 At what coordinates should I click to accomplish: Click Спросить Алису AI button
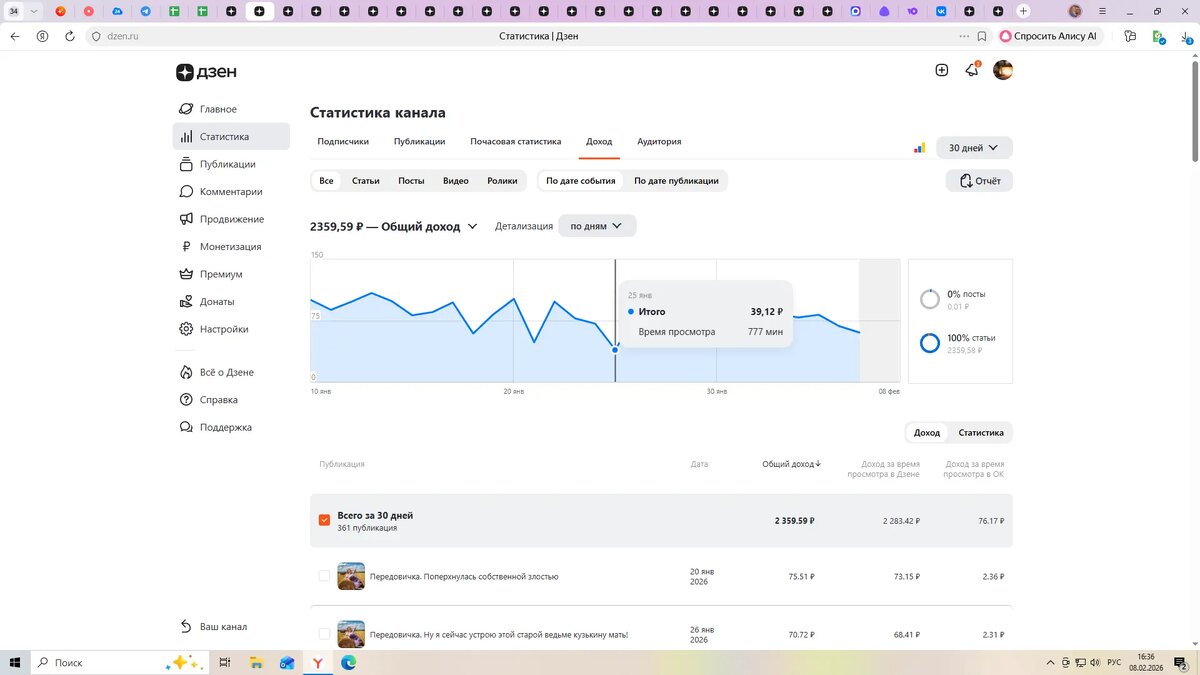pos(1049,36)
